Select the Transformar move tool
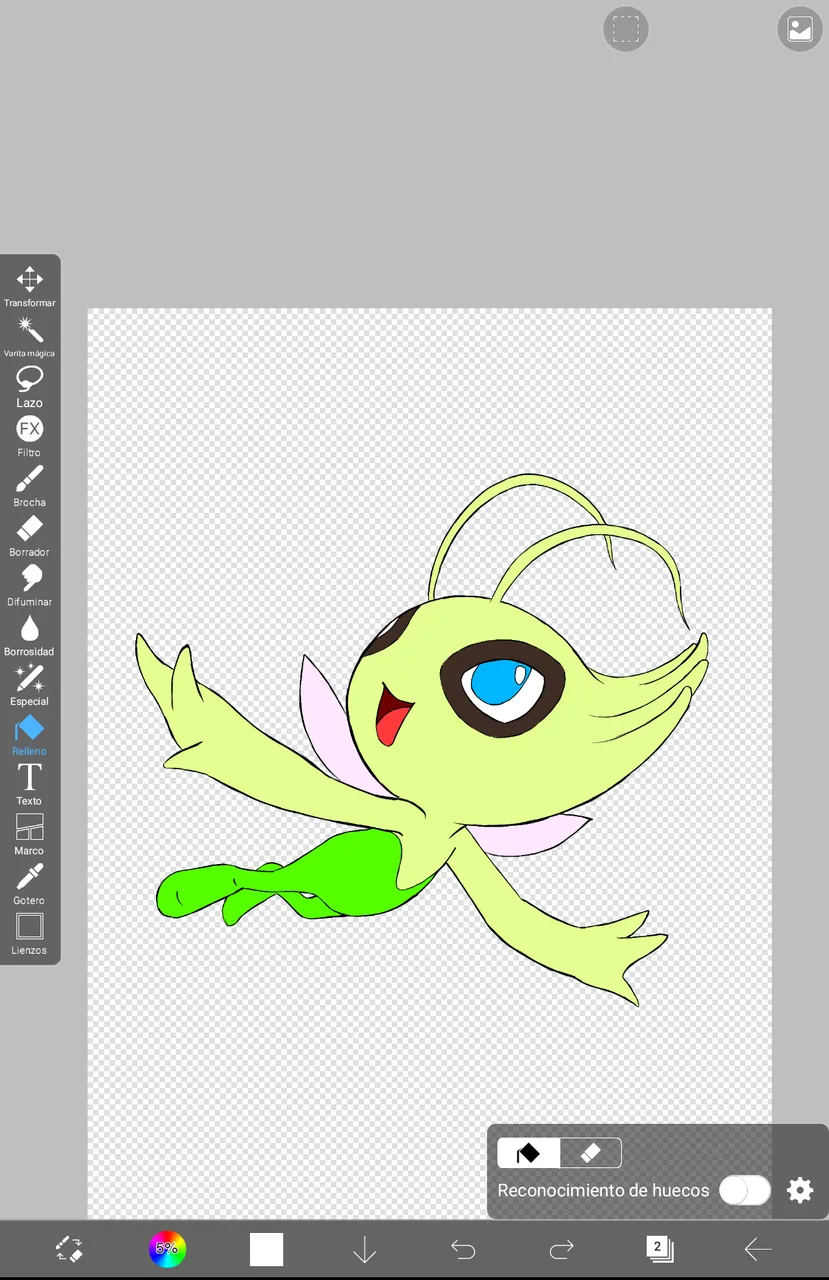This screenshot has width=829, height=1280. pos(29,286)
